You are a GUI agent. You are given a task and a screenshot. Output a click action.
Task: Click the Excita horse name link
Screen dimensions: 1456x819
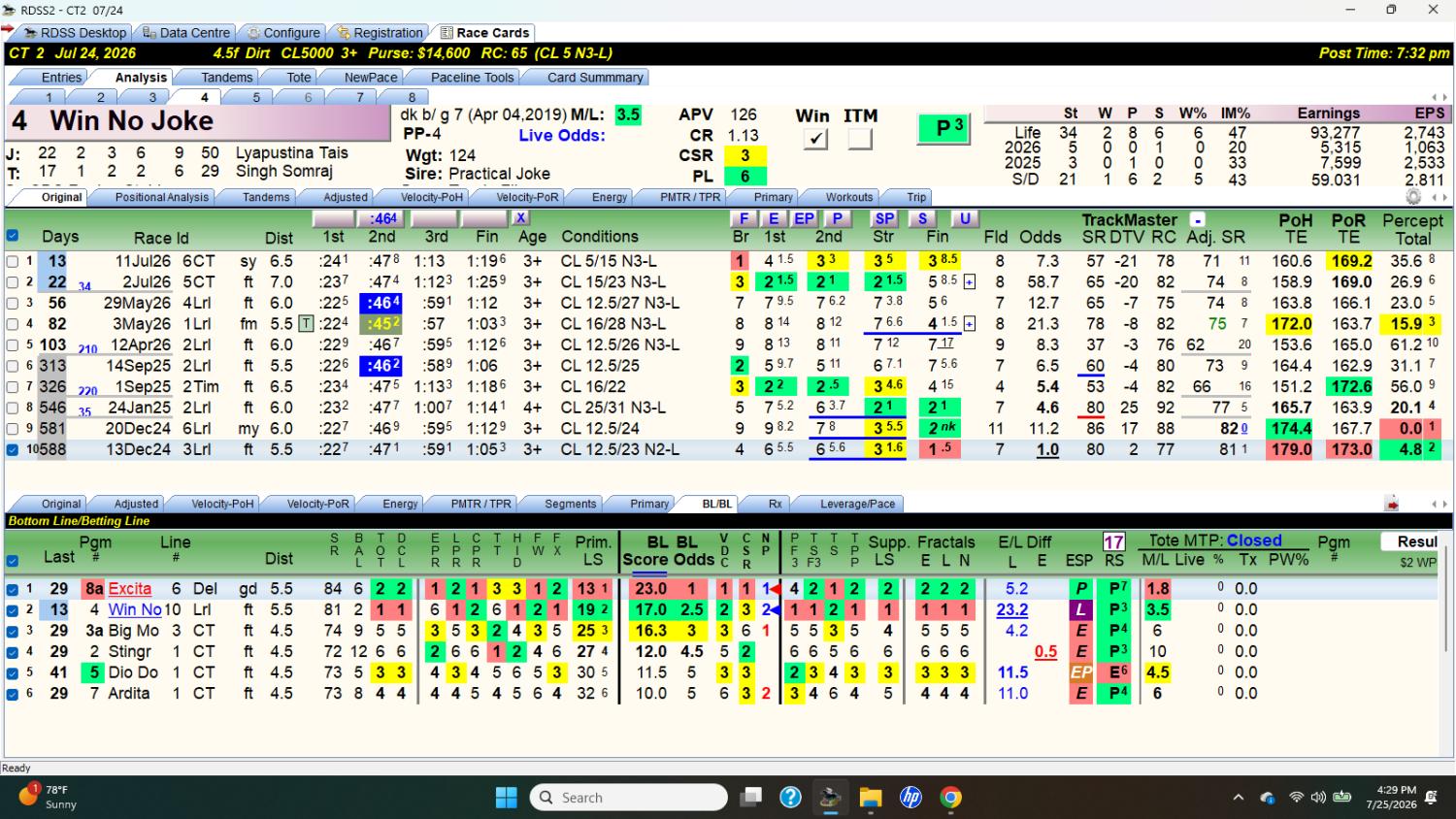pyautogui.click(x=130, y=589)
